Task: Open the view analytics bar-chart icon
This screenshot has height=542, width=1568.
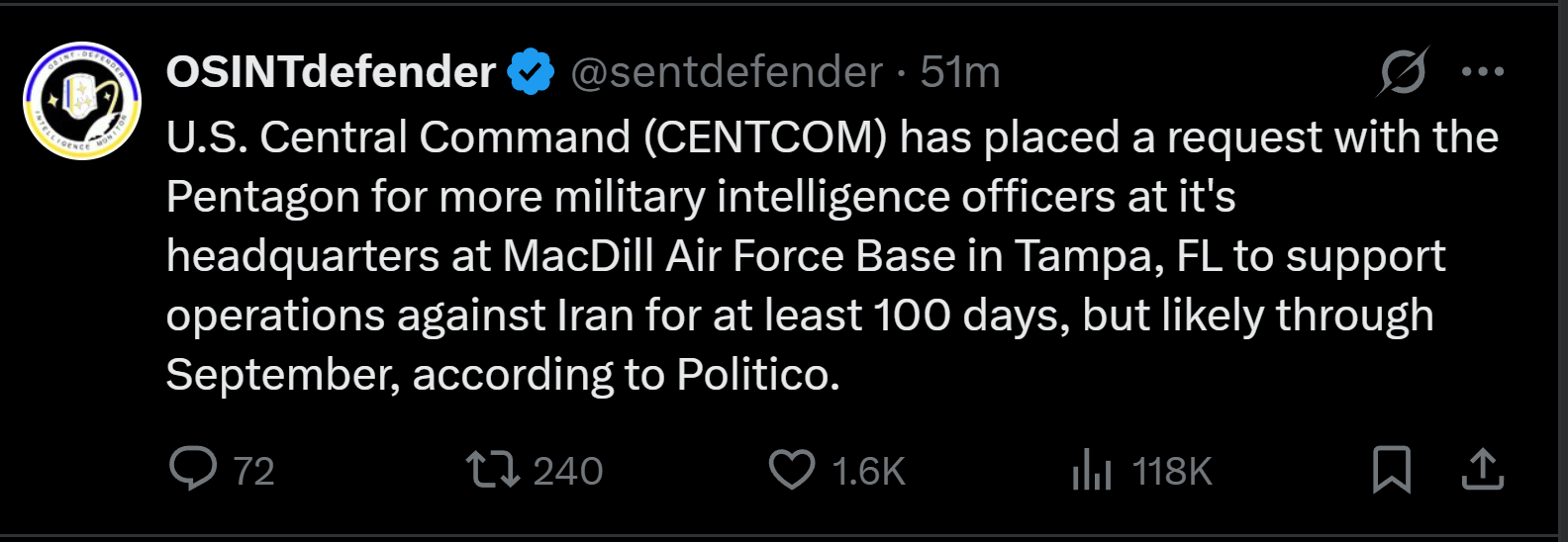Action: [x=1092, y=470]
